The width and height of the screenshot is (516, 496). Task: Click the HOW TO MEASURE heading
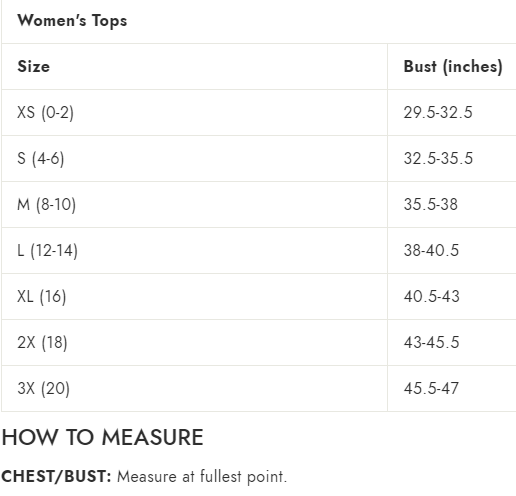(102, 437)
